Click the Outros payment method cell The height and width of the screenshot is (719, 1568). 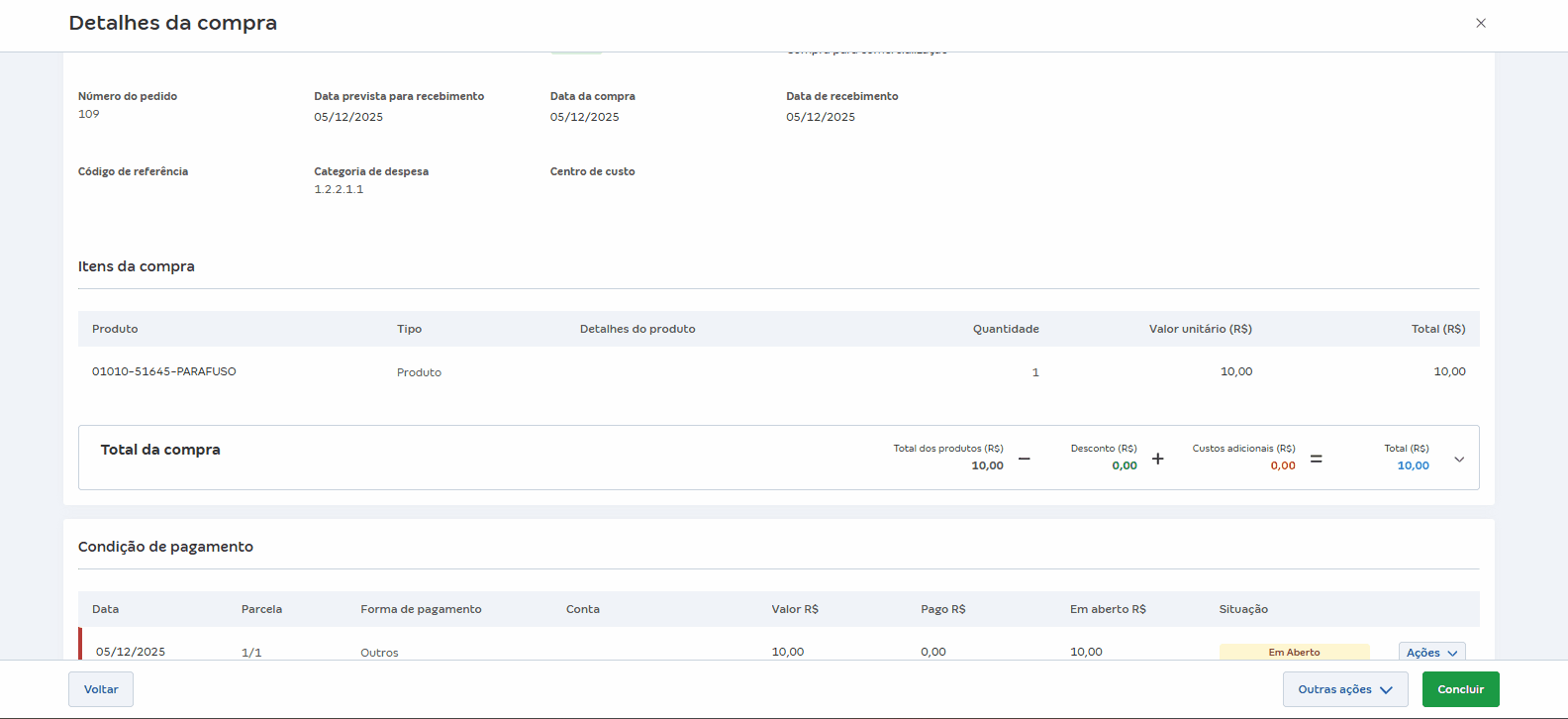(379, 653)
